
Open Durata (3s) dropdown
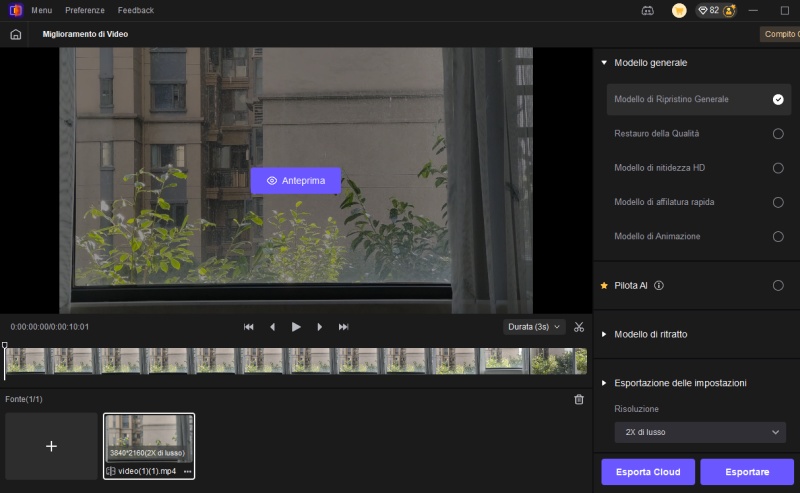point(534,327)
